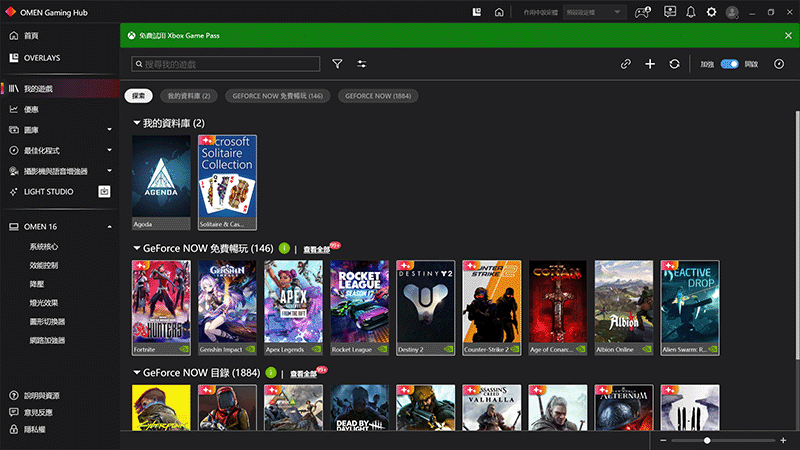The height and width of the screenshot is (450, 800).
Task: Collapse GeForce NOW 目錄 (1884) section
Action: [x=137, y=372]
